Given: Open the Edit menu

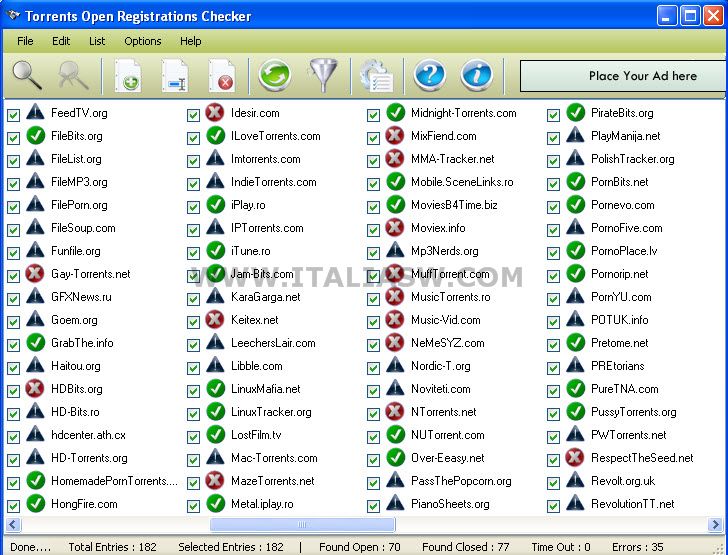Looking at the screenshot, I should tap(61, 41).
